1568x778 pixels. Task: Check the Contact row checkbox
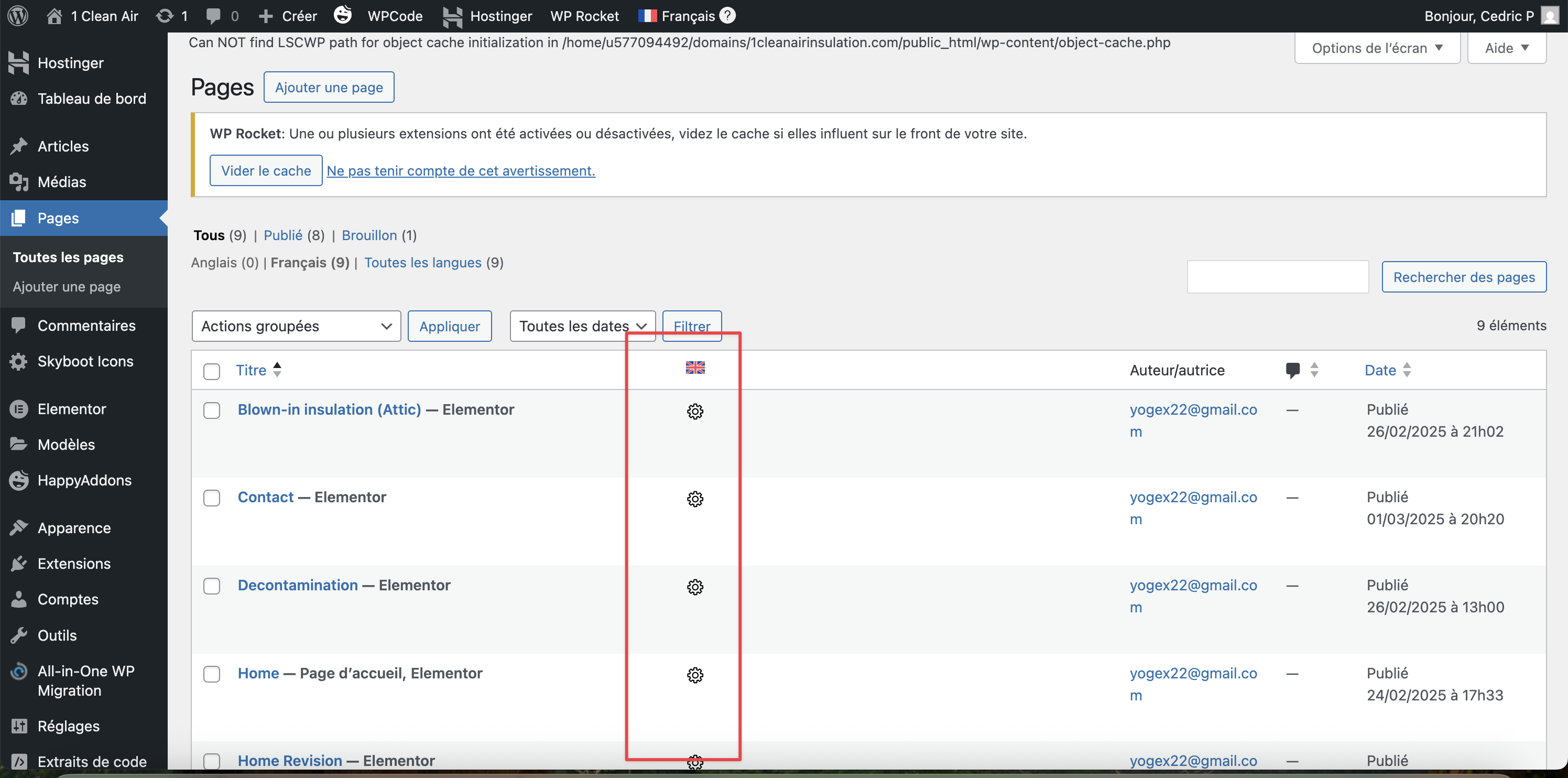[x=212, y=498]
